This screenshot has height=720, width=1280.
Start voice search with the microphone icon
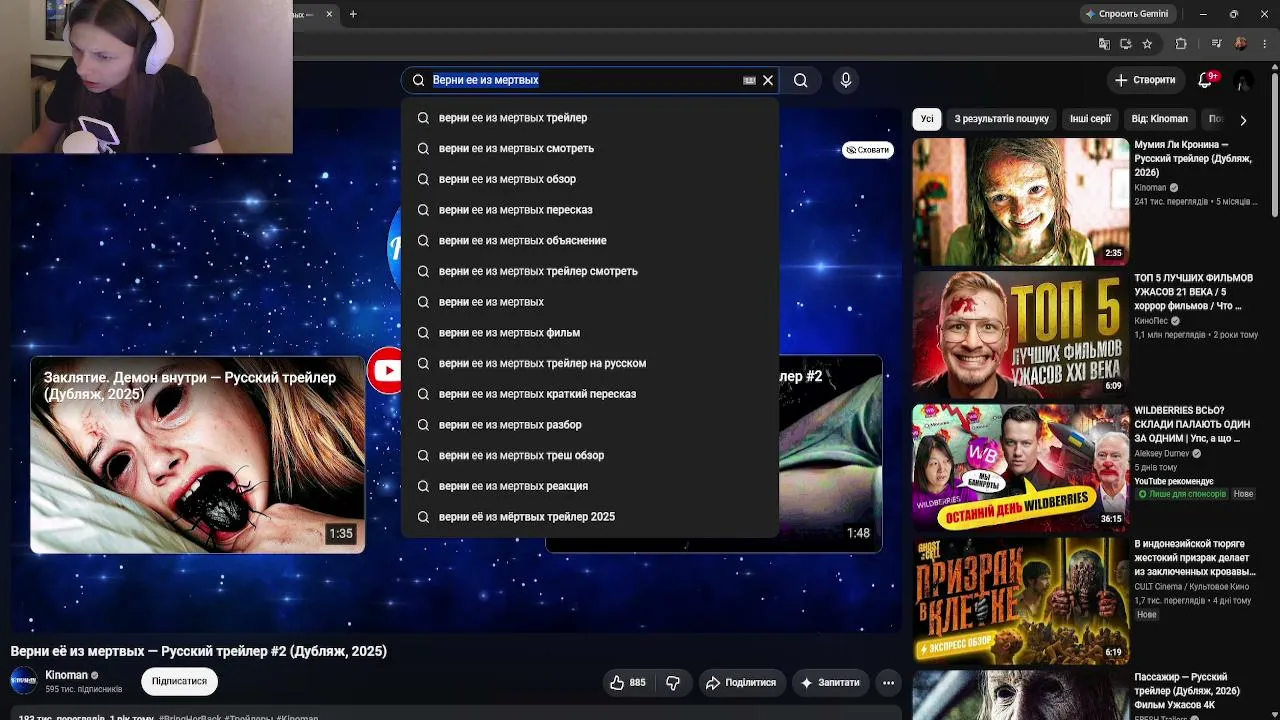[x=846, y=80]
